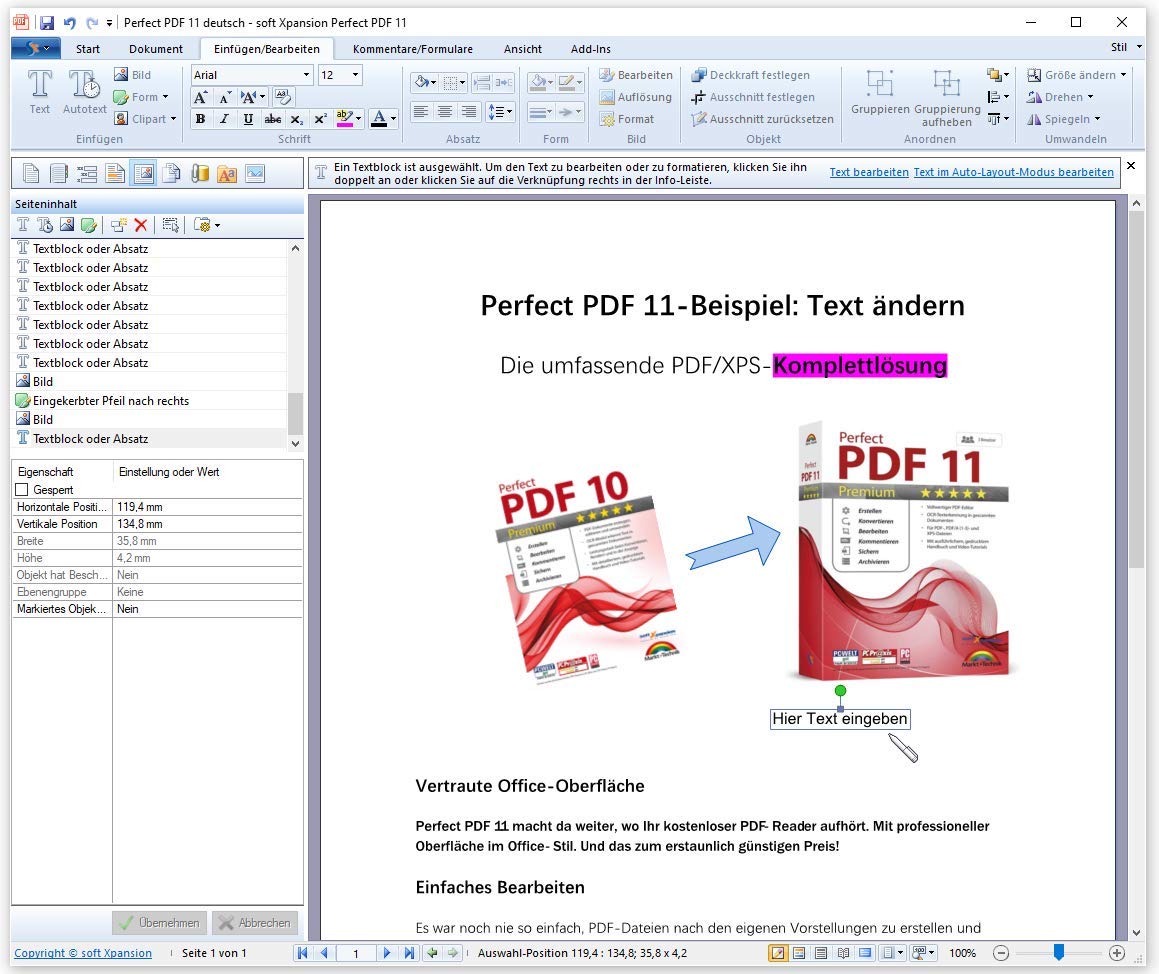Open the fonts panel with the Aa folder icon

(x=227, y=174)
